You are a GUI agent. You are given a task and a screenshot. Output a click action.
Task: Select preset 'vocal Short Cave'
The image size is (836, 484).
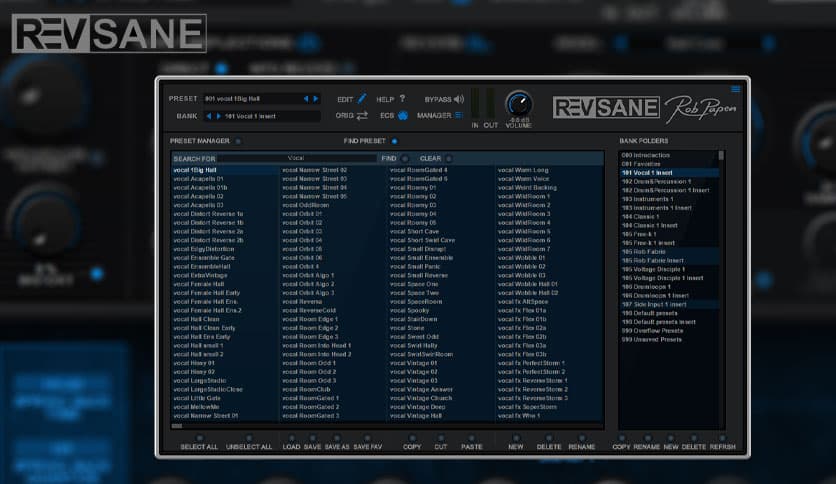pyautogui.click(x=414, y=231)
